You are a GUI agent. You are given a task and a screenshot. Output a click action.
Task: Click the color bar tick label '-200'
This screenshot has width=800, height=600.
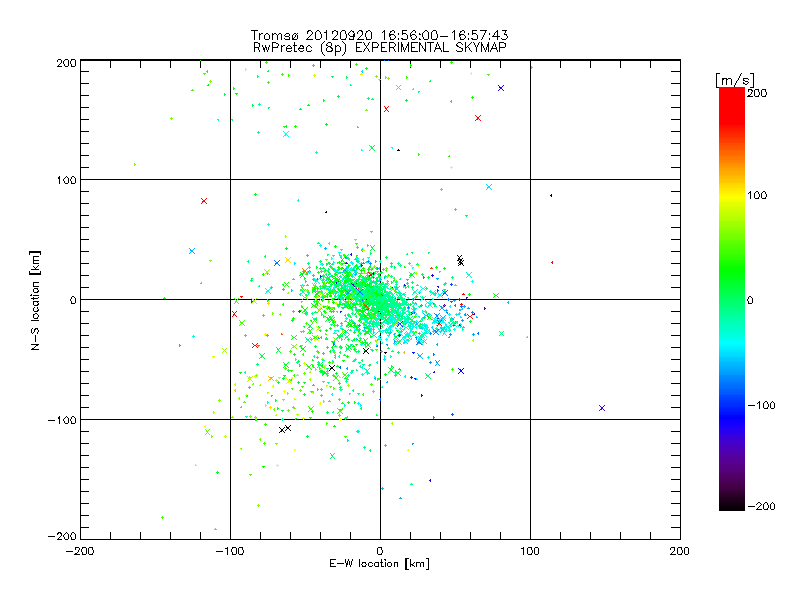pyautogui.click(x=761, y=506)
